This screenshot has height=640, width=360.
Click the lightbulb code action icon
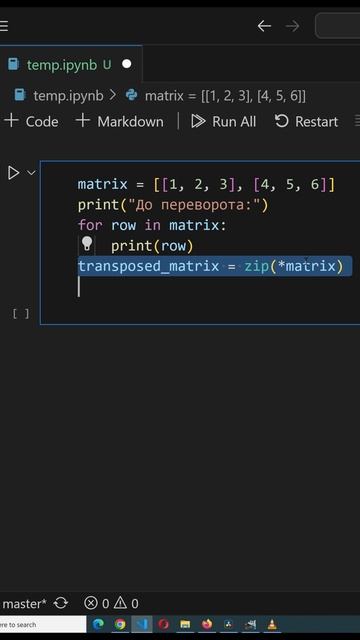pyautogui.click(x=87, y=244)
